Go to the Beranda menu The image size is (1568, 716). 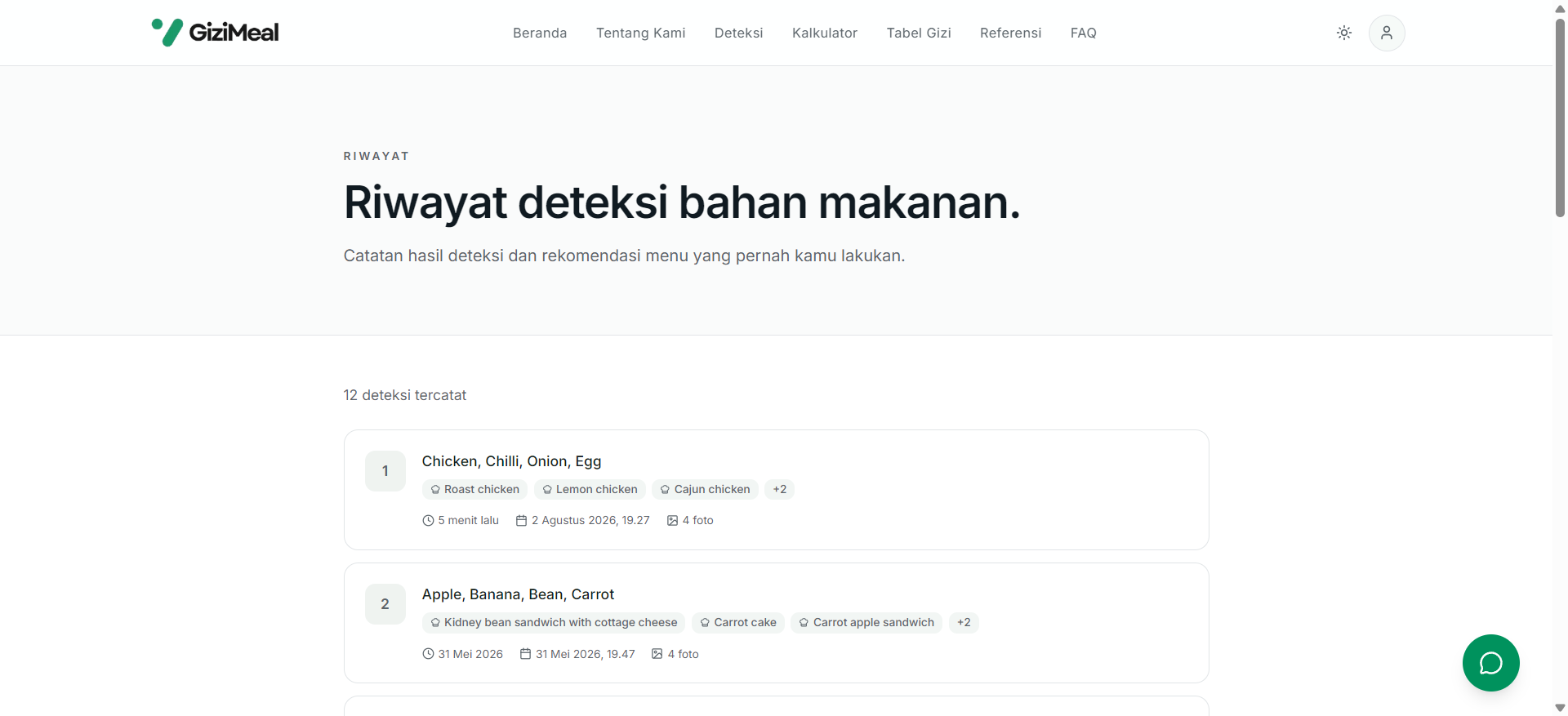pos(540,33)
